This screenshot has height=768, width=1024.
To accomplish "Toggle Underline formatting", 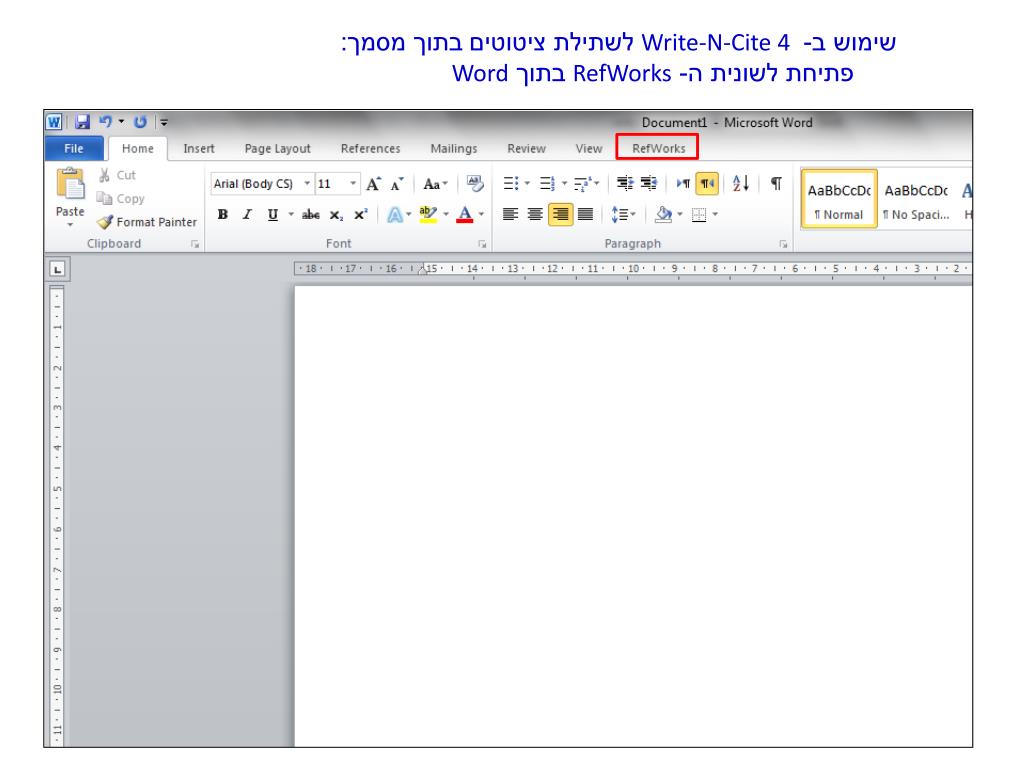I will tap(272, 214).
